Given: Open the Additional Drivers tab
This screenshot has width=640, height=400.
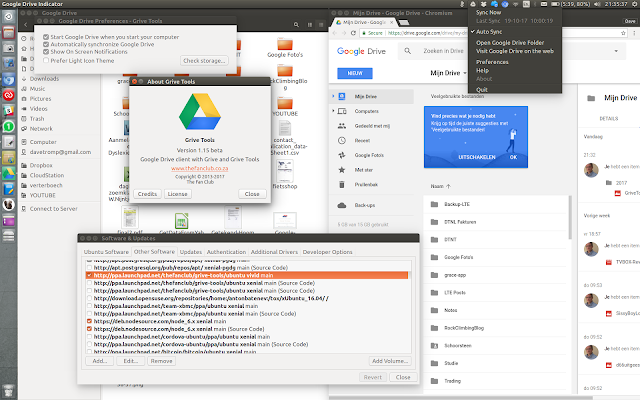Looking at the screenshot, I should click(x=274, y=252).
